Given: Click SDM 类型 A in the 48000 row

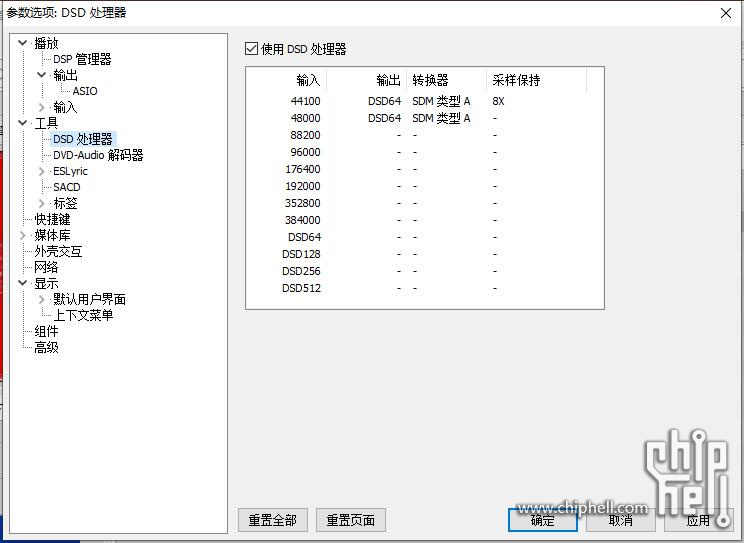Looking at the screenshot, I should [x=441, y=118].
